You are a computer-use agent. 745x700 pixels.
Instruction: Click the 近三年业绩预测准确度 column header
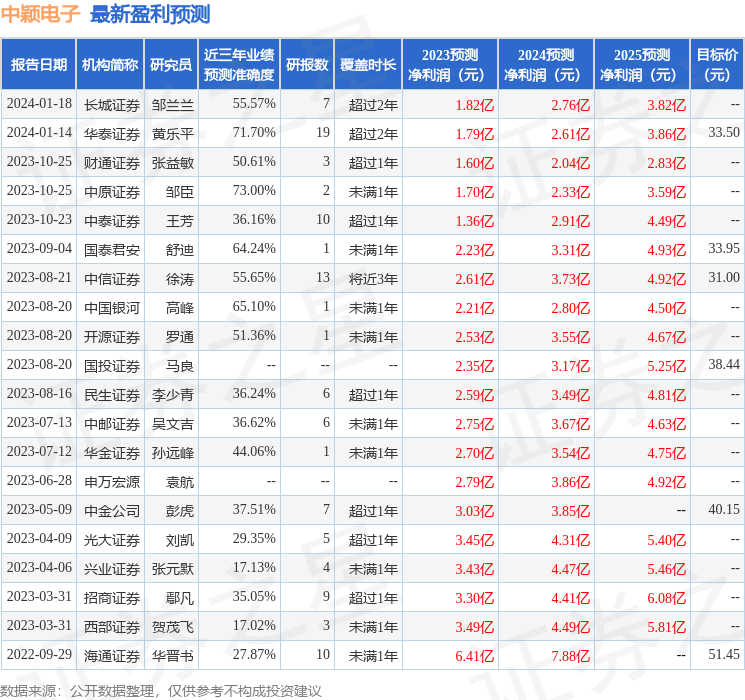[239, 64]
